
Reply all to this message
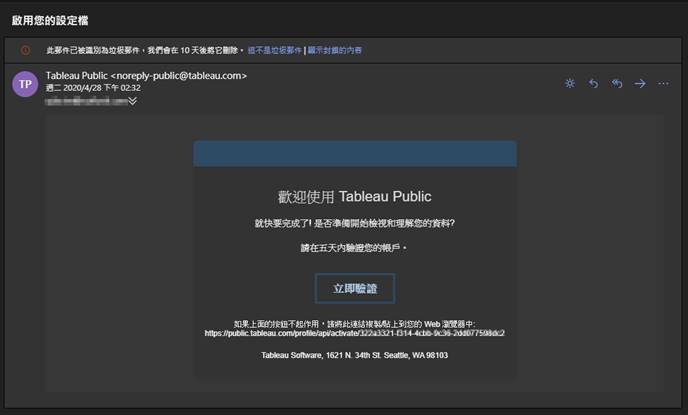click(x=617, y=83)
